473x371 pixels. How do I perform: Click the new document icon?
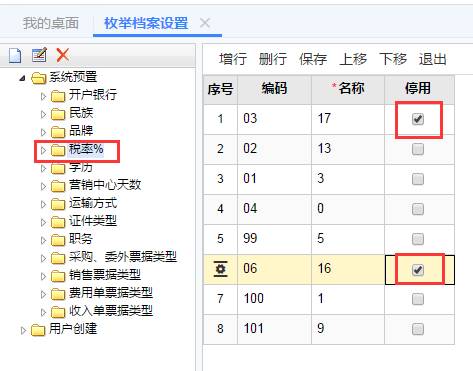tap(15, 55)
